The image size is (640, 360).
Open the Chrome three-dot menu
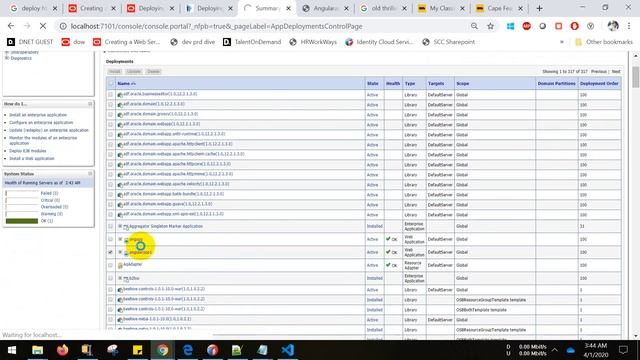629,26
